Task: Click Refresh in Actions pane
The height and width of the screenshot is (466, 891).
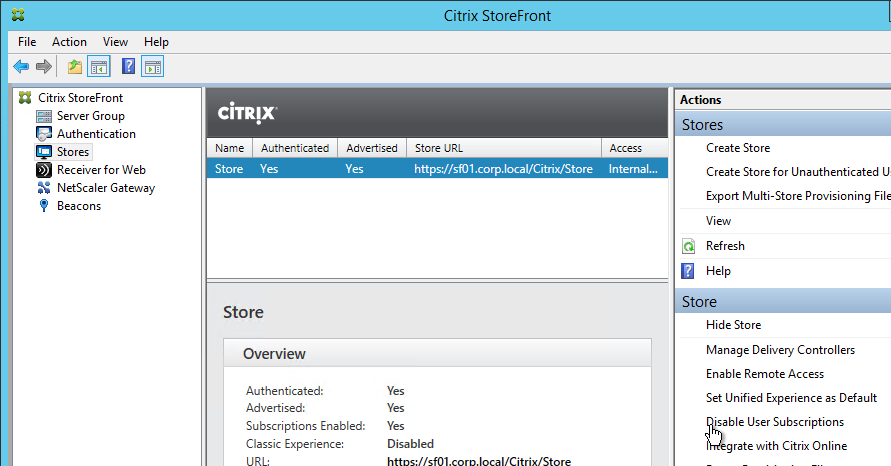Action: pyautogui.click(x=725, y=246)
